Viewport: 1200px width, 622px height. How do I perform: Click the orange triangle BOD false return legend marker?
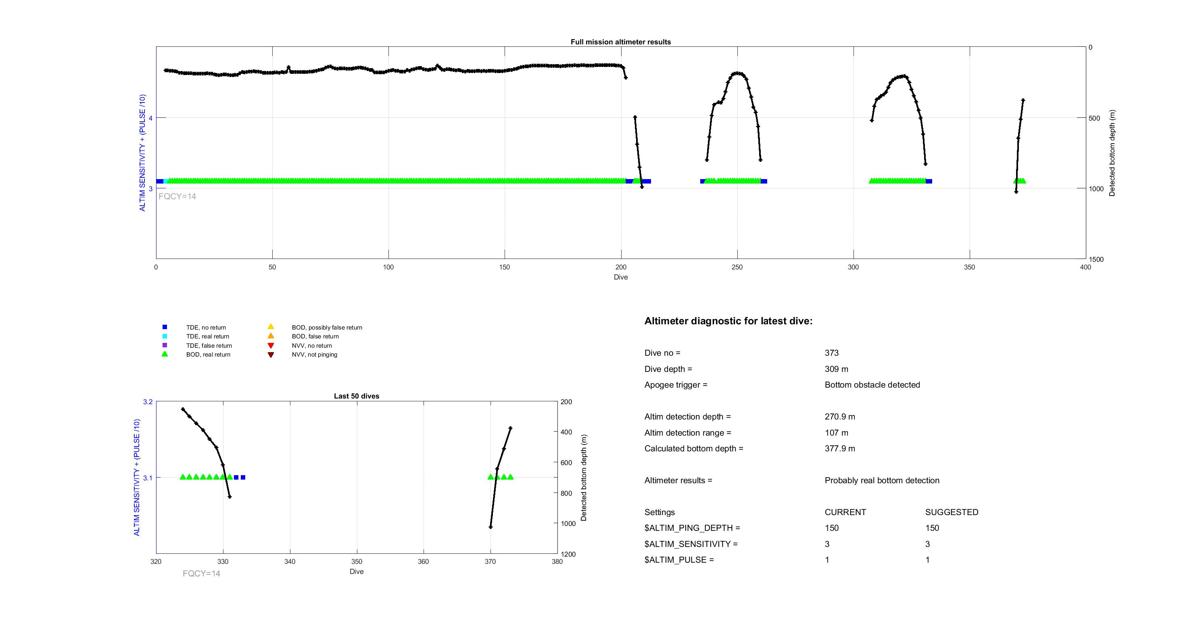(270, 336)
